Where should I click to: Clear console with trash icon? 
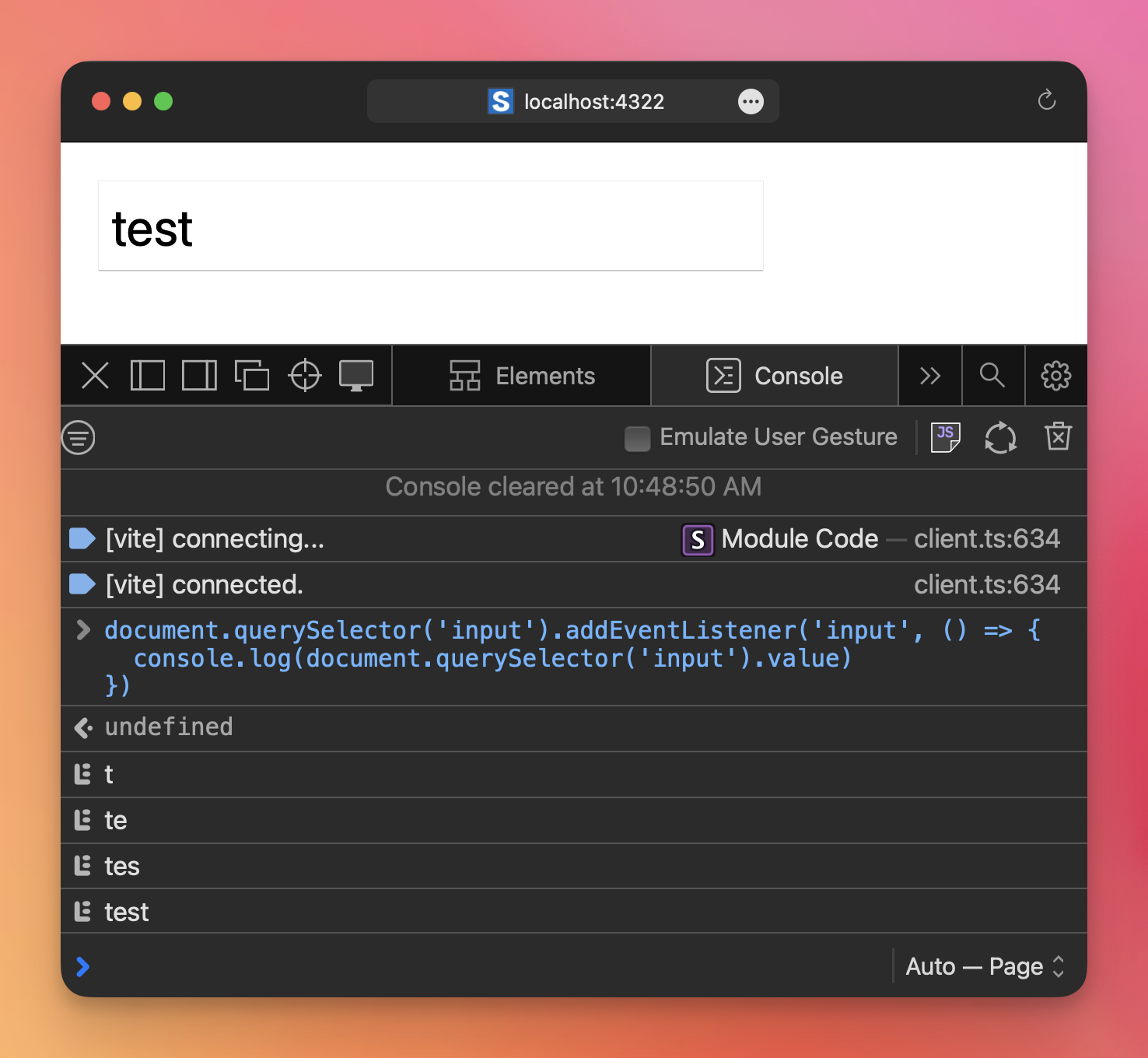pyautogui.click(x=1058, y=437)
